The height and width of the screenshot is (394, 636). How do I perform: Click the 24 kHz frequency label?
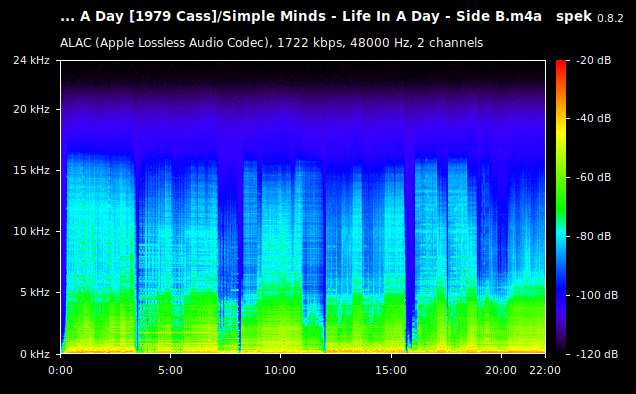pyautogui.click(x=31, y=60)
